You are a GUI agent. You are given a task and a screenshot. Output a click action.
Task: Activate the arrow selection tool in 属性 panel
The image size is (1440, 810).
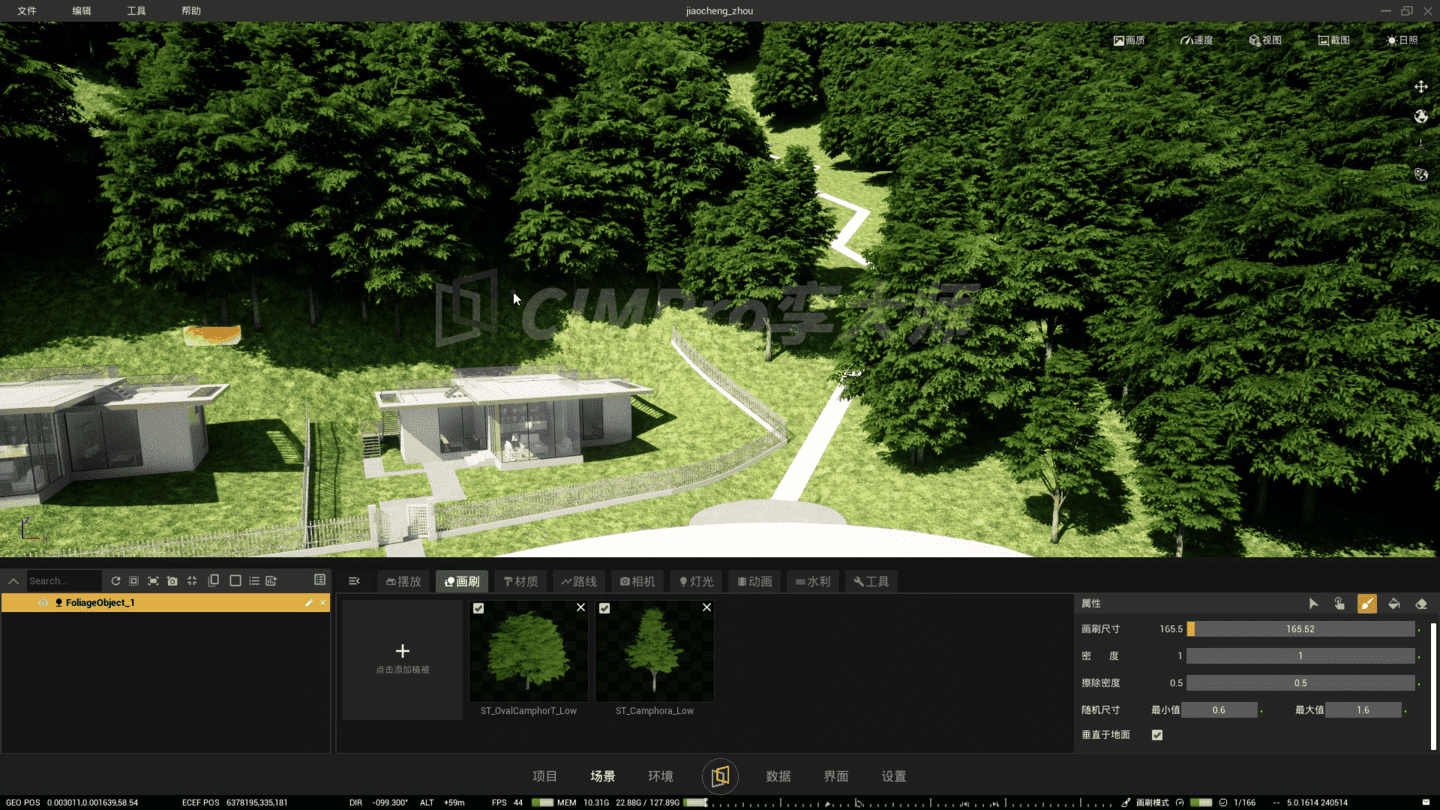pyautogui.click(x=1313, y=604)
